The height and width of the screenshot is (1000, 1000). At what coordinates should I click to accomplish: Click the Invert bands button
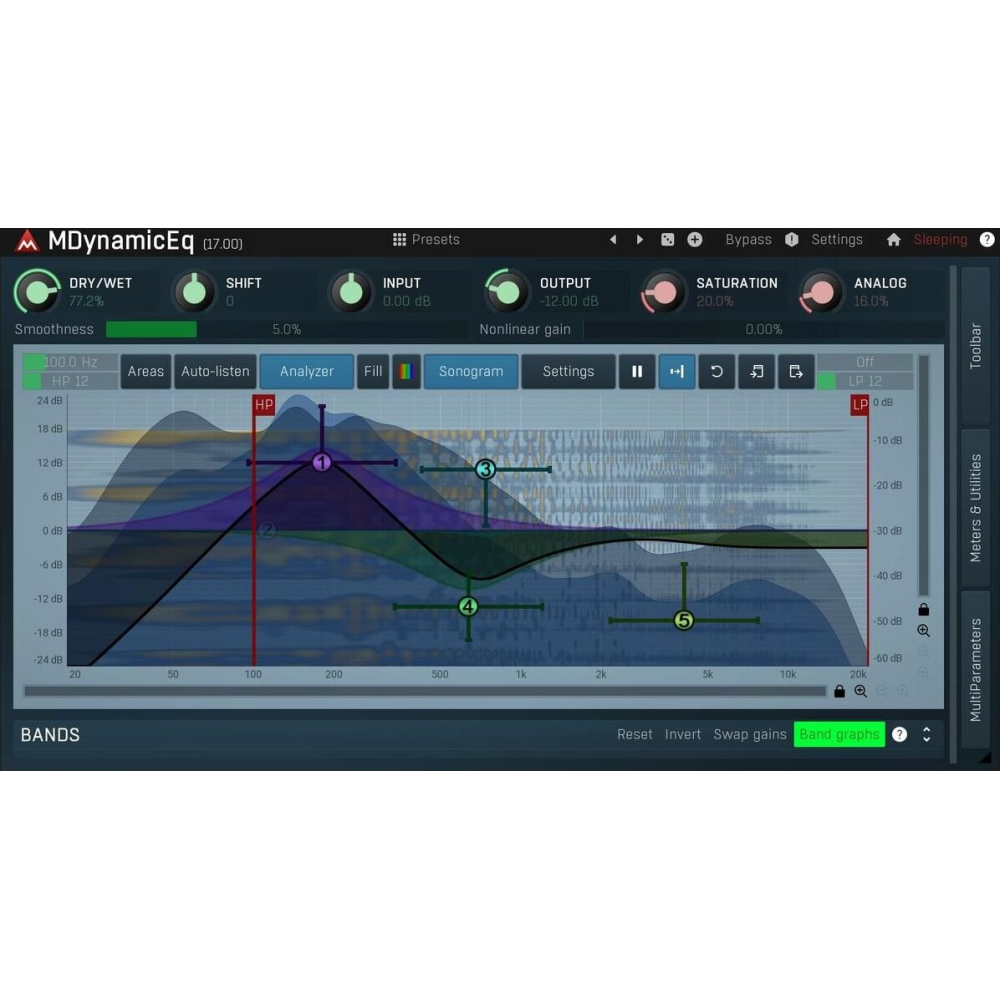click(683, 734)
